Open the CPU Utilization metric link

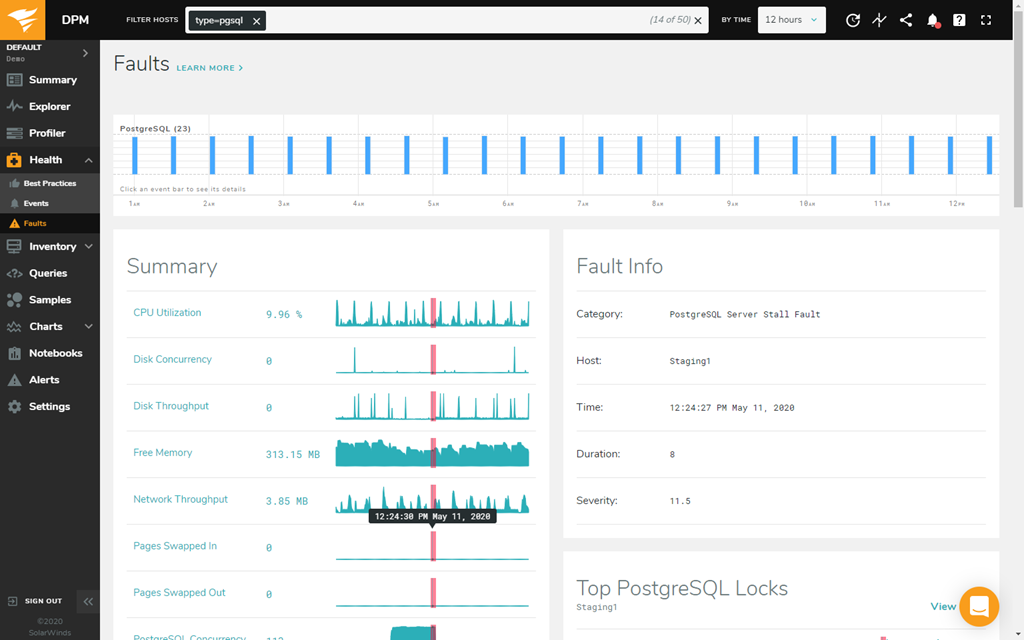pyautogui.click(x=167, y=313)
